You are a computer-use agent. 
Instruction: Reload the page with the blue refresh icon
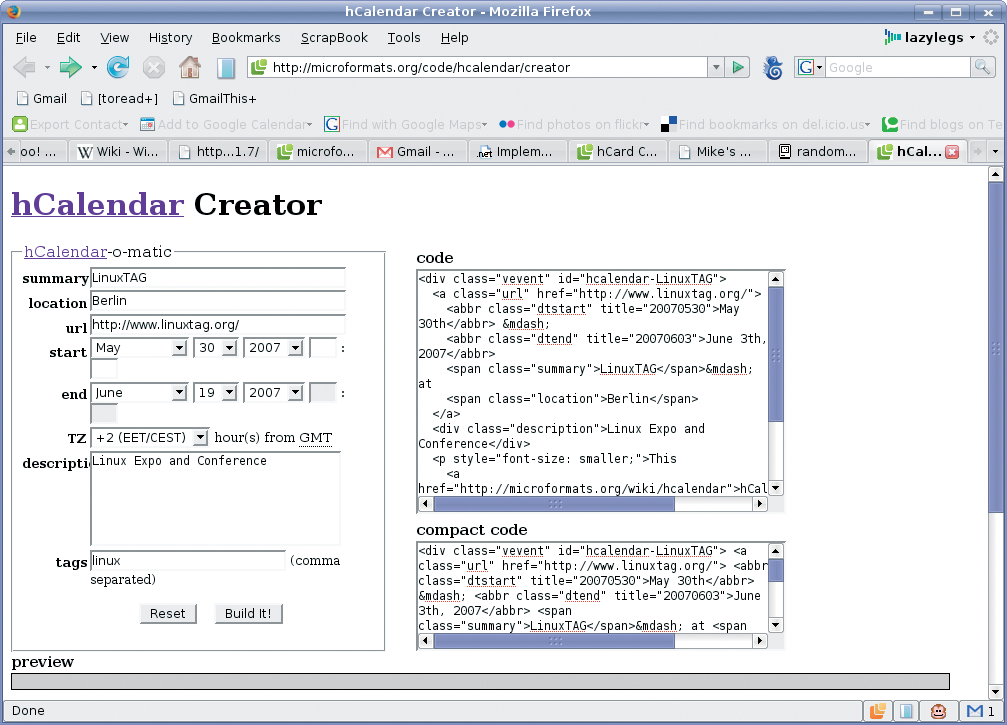pyautogui.click(x=118, y=67)
